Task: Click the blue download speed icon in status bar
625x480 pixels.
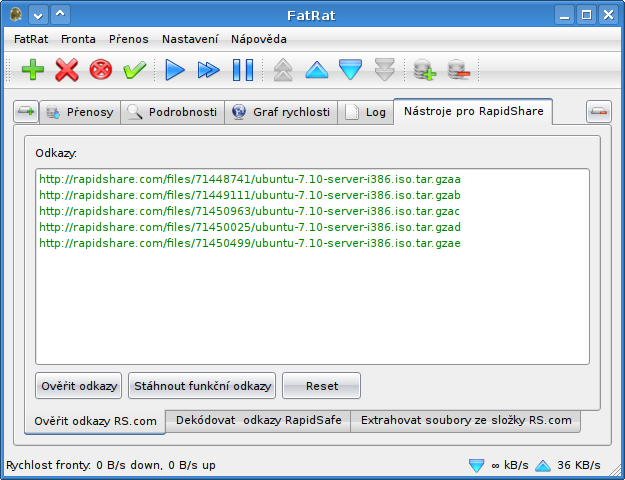Action: 476,465
